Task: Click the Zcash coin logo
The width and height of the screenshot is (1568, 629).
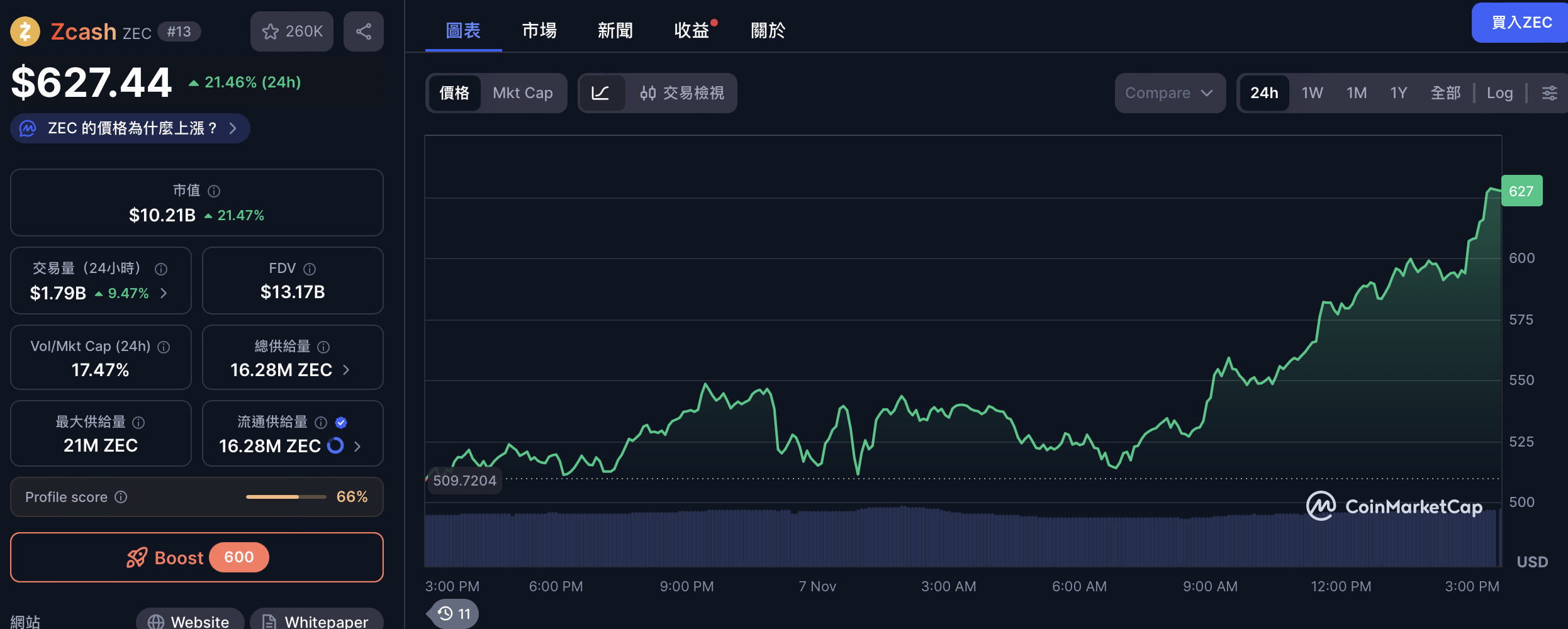Action: point(25,31)
